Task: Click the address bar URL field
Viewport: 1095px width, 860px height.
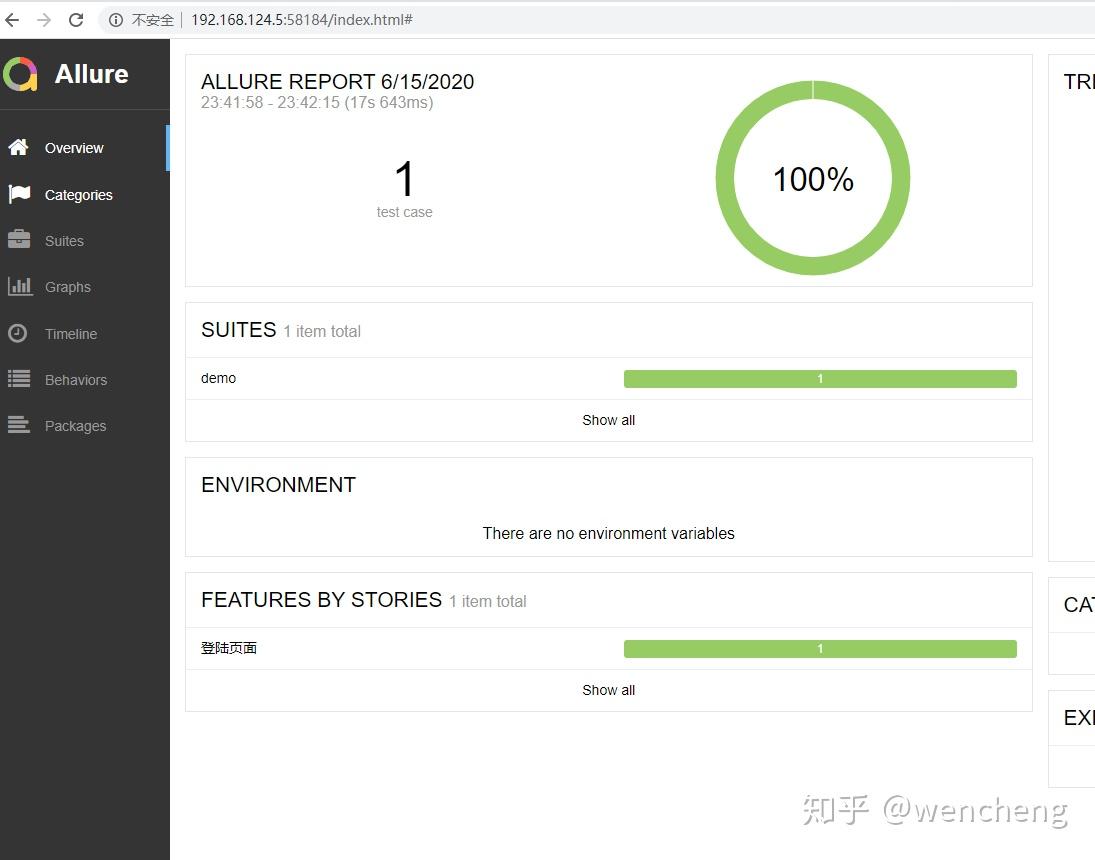Action: (594, 20)
